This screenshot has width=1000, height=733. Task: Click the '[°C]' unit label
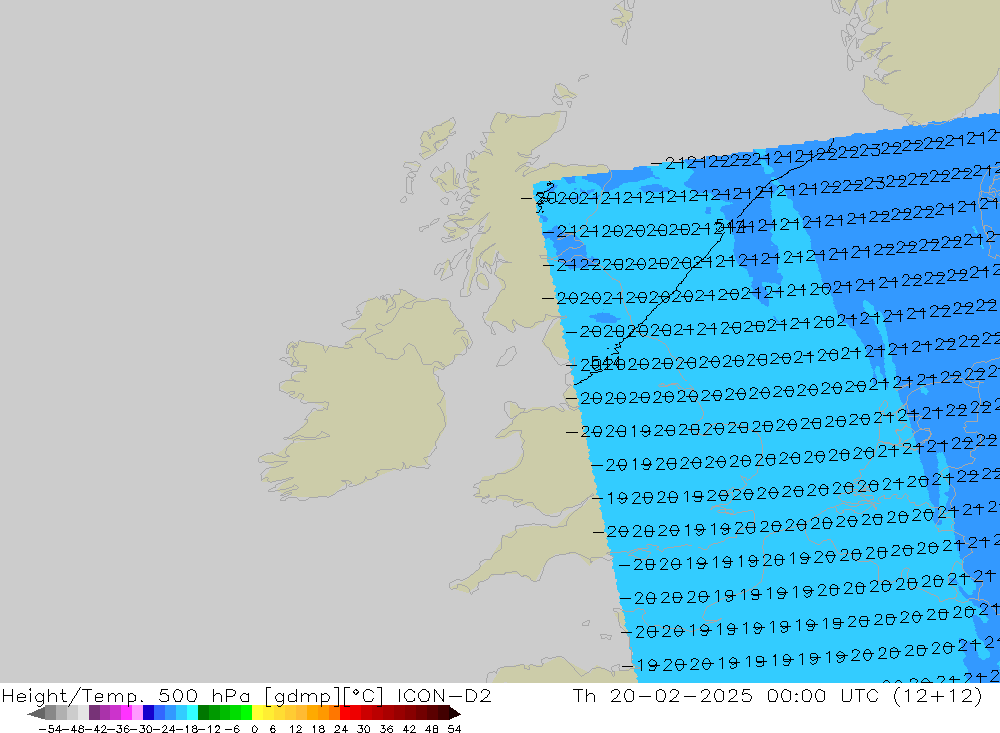(362, 696)
